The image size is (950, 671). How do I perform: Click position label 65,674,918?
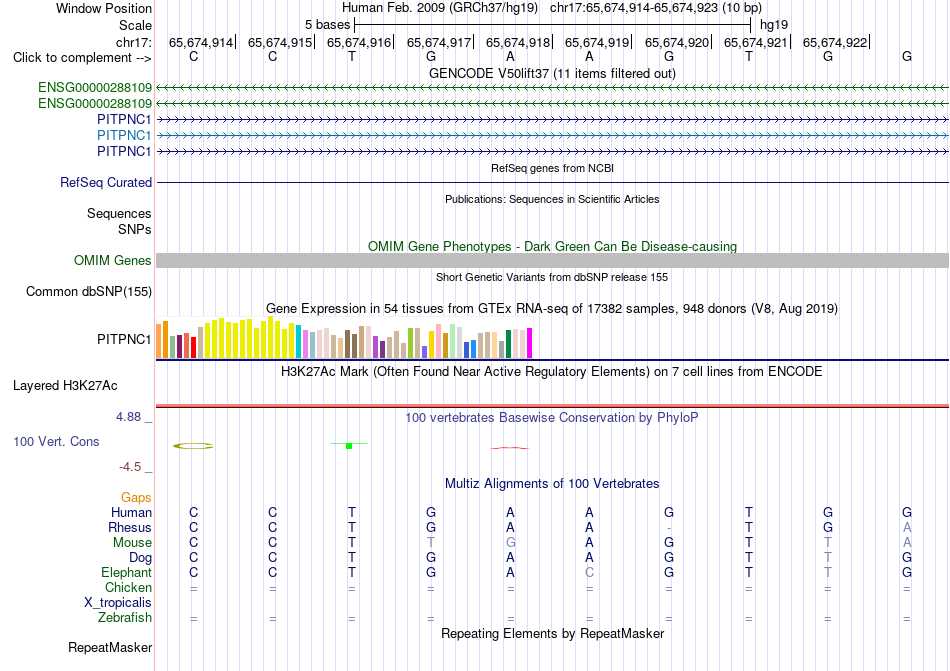[x=517, y=42]
